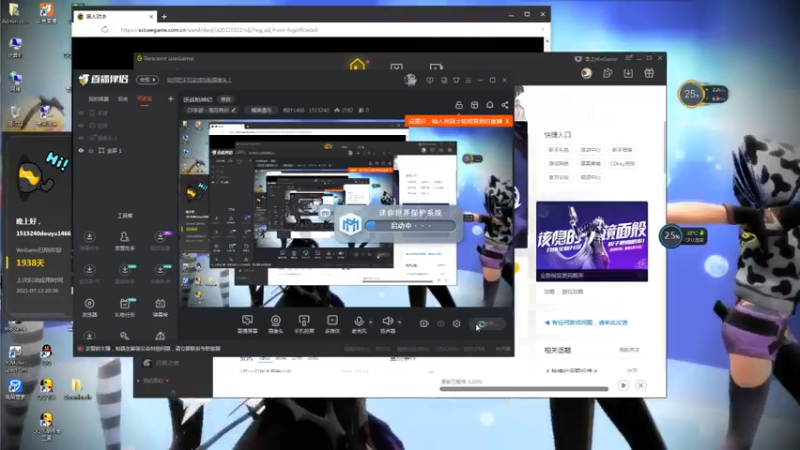
Task: Click the edit title button beside room name
Action: pyautogui.click(x=226, y=99)
